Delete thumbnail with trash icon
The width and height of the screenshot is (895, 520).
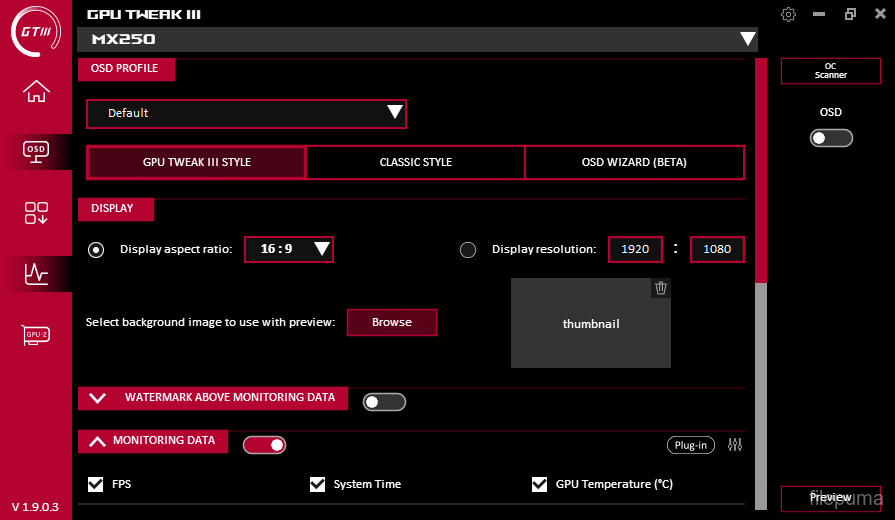[660, 288]
